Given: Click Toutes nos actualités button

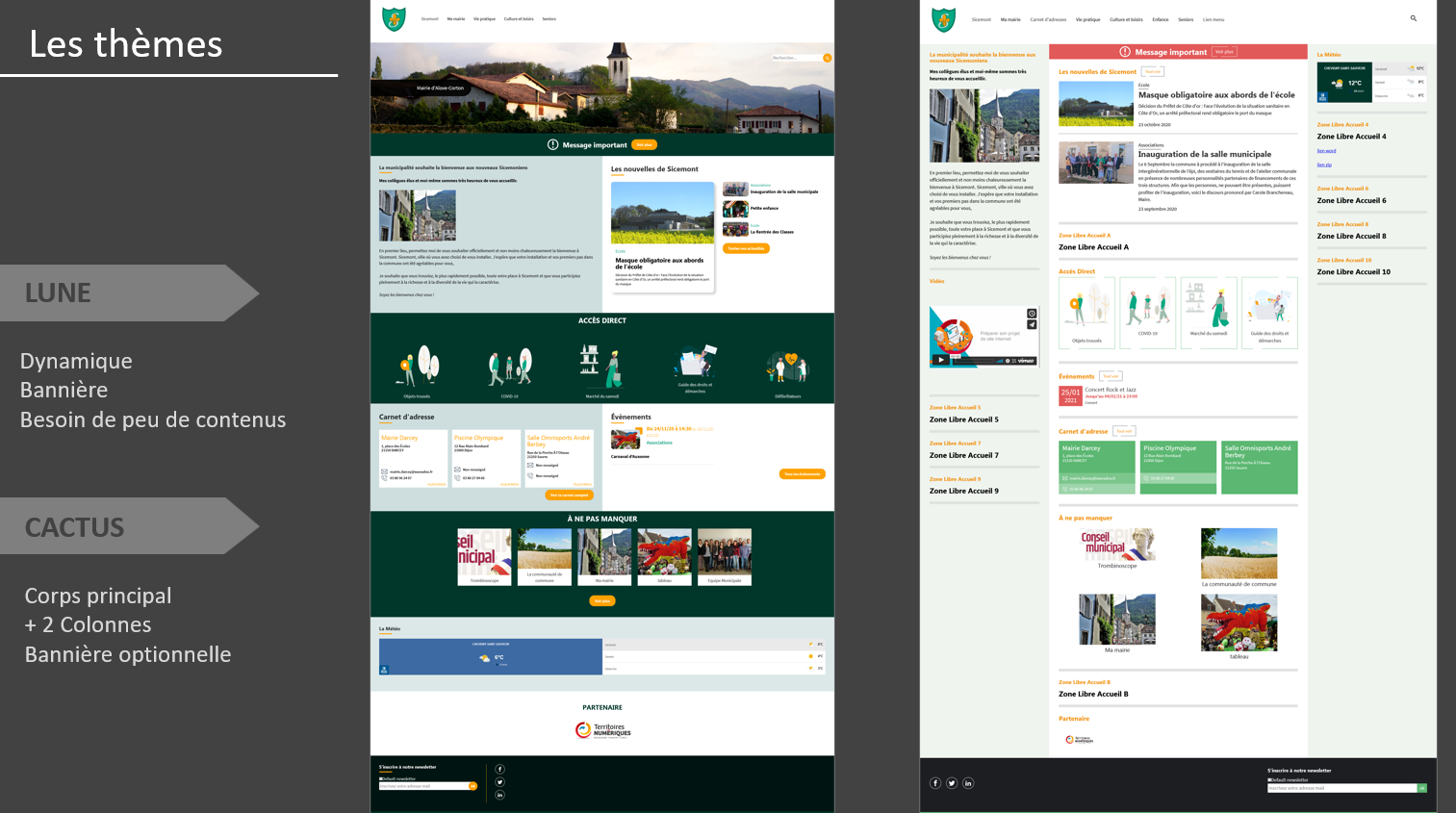Looking at the screenshot, I should 746,248.
